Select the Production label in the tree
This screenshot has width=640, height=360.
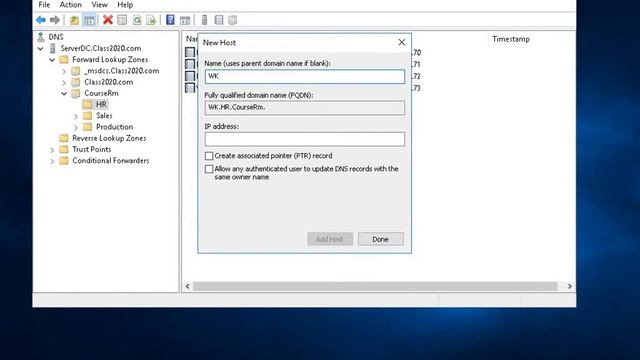click(x=115, y=127)
